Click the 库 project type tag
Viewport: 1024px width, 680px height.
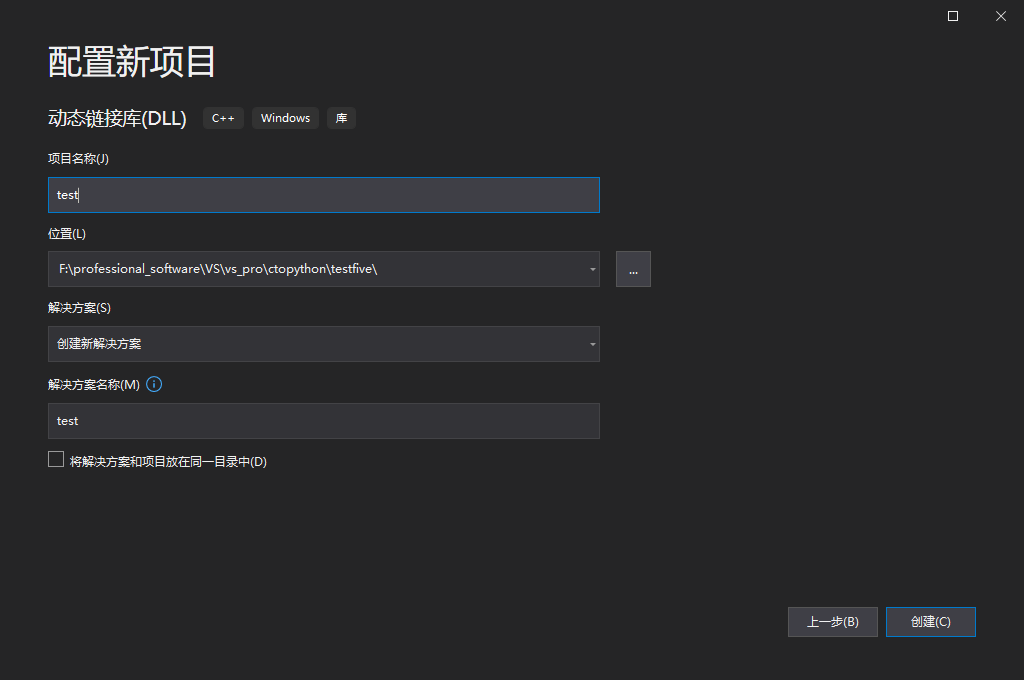(x=340, y=118)
